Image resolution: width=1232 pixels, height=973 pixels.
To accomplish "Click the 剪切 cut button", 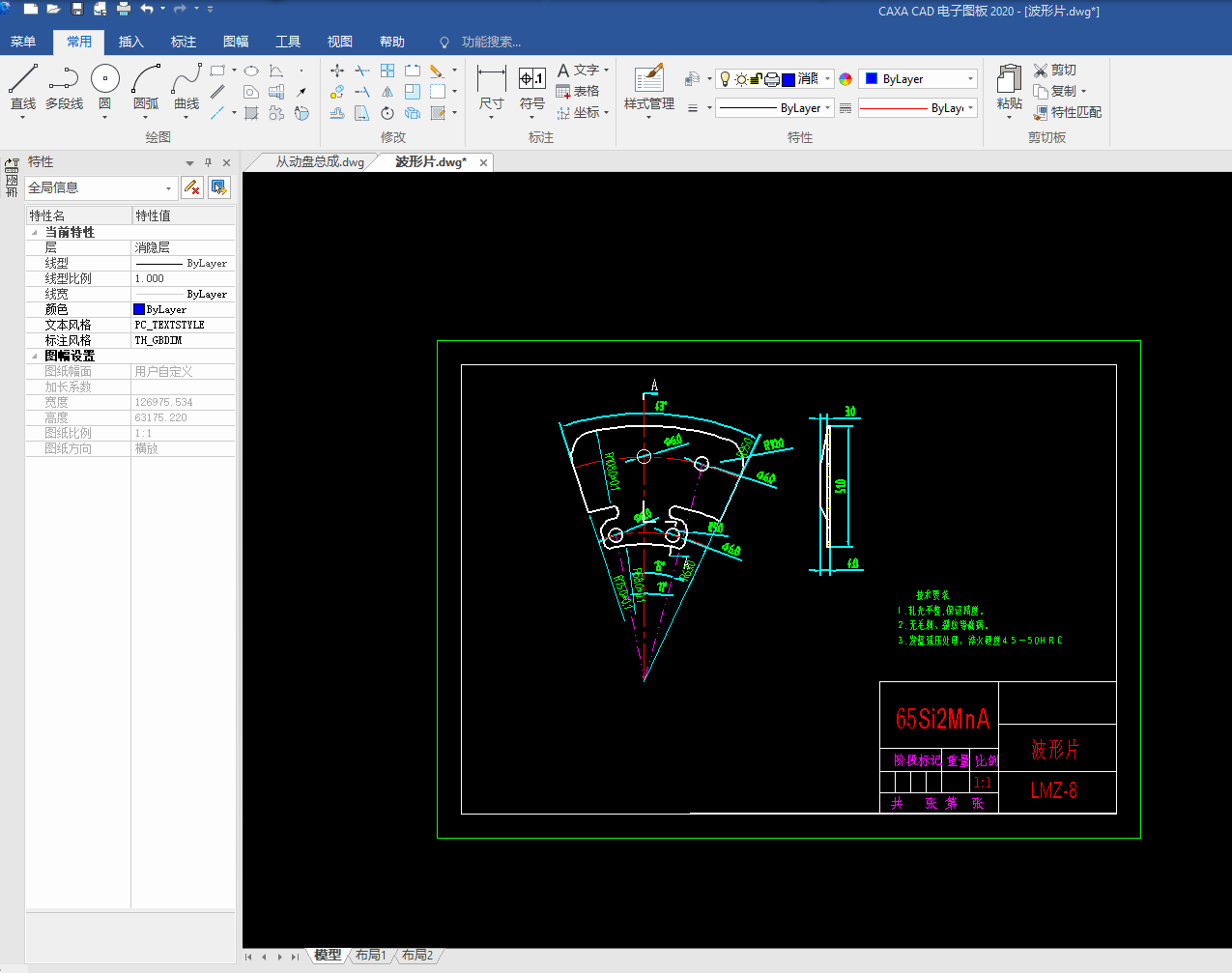I will click(1054, 70).
